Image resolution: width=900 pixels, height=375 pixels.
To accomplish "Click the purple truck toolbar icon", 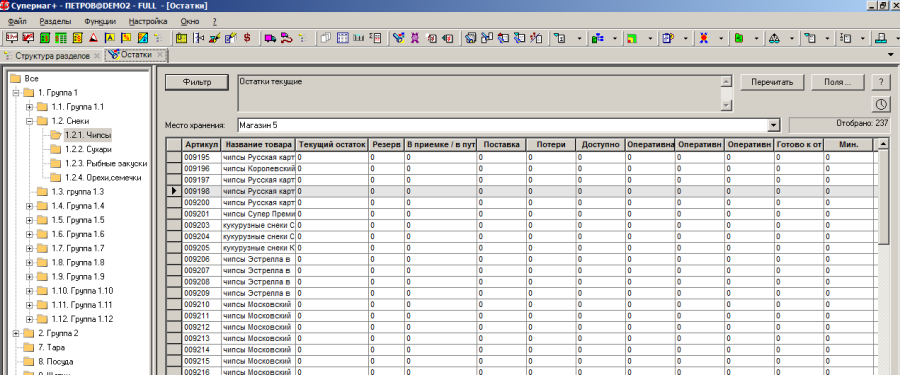I will tap(270, 38).
